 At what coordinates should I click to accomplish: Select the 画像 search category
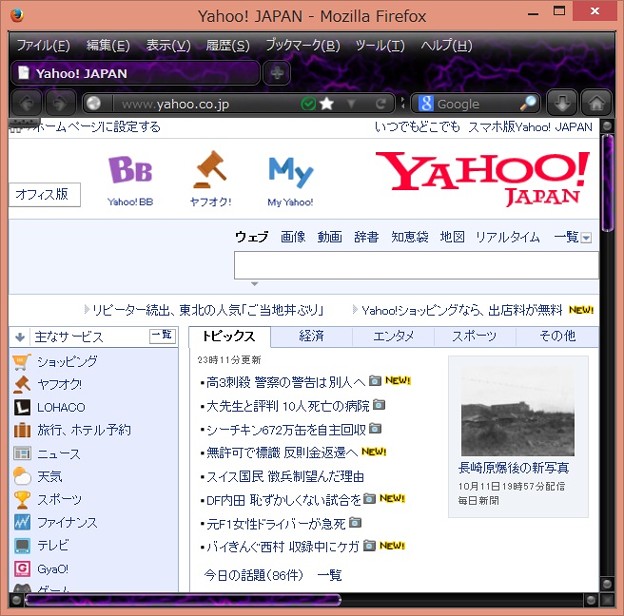(293, 237)
